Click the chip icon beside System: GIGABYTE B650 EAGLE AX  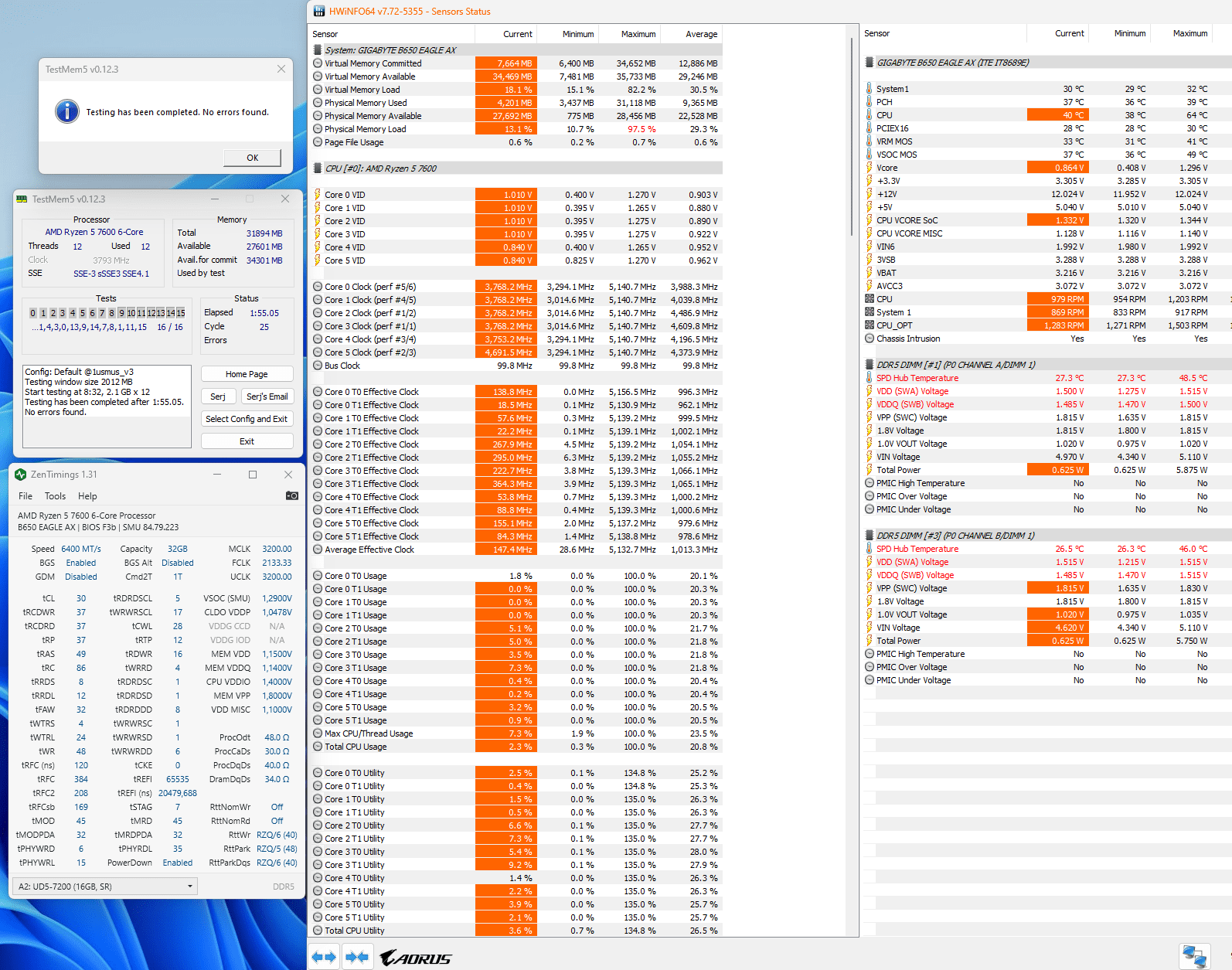tap(318, 50)
